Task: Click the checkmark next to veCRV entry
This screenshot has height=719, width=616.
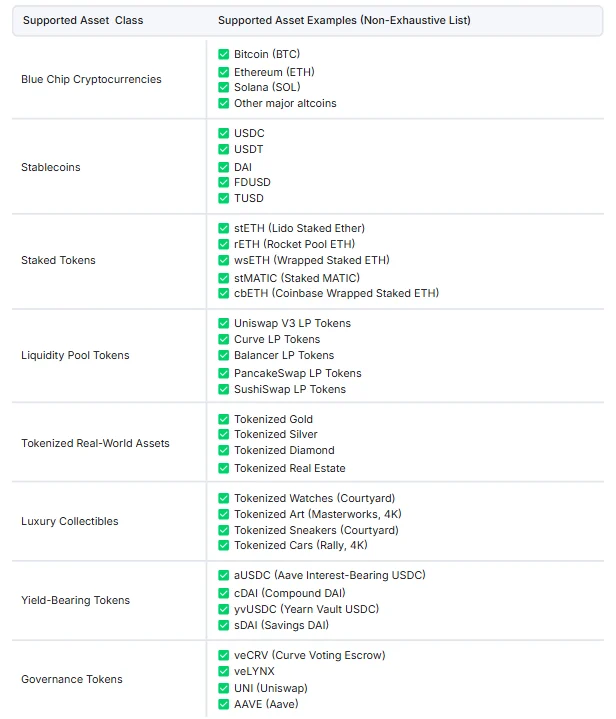Action: (224, 655)
